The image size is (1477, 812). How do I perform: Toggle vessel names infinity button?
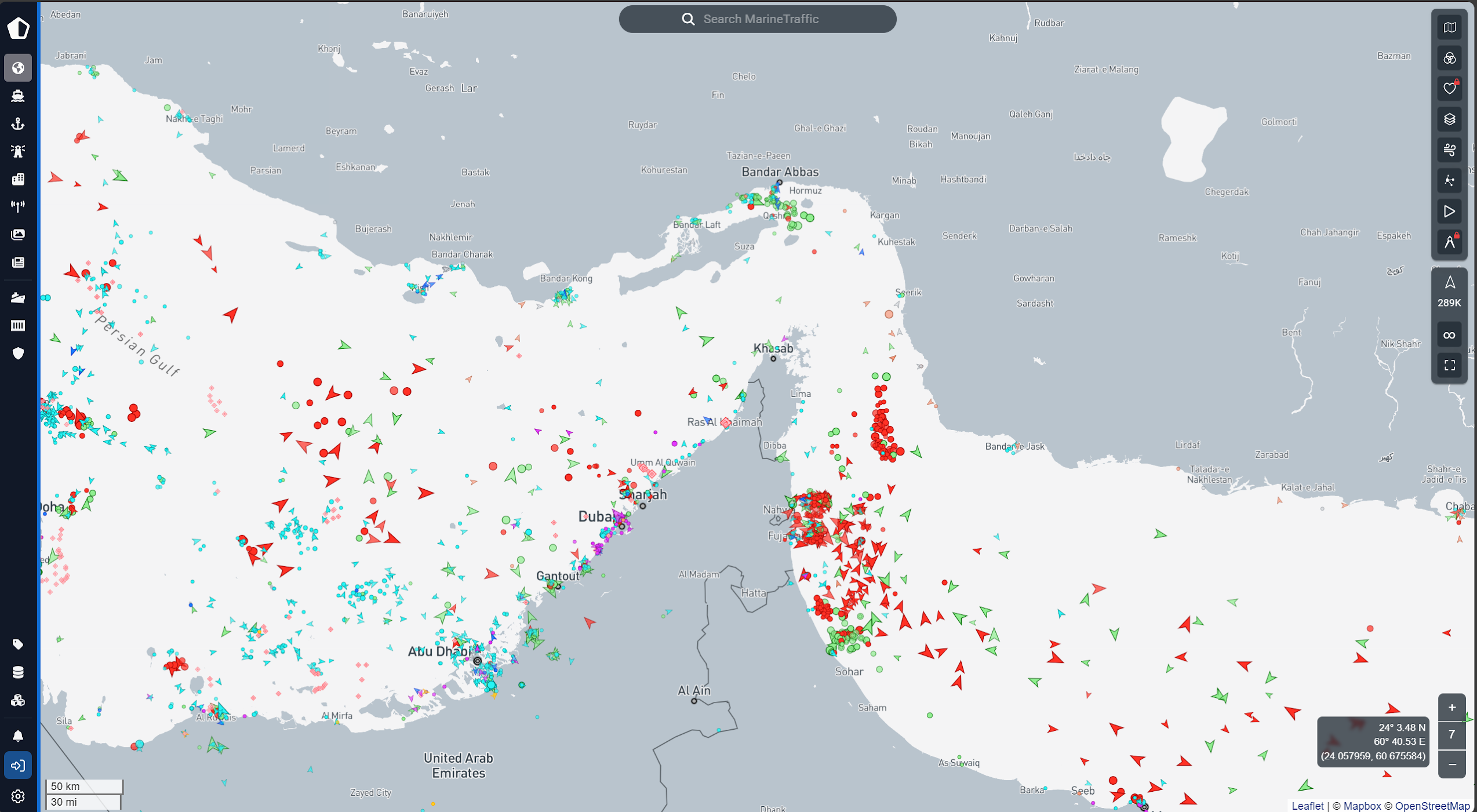pos(1449,335)
